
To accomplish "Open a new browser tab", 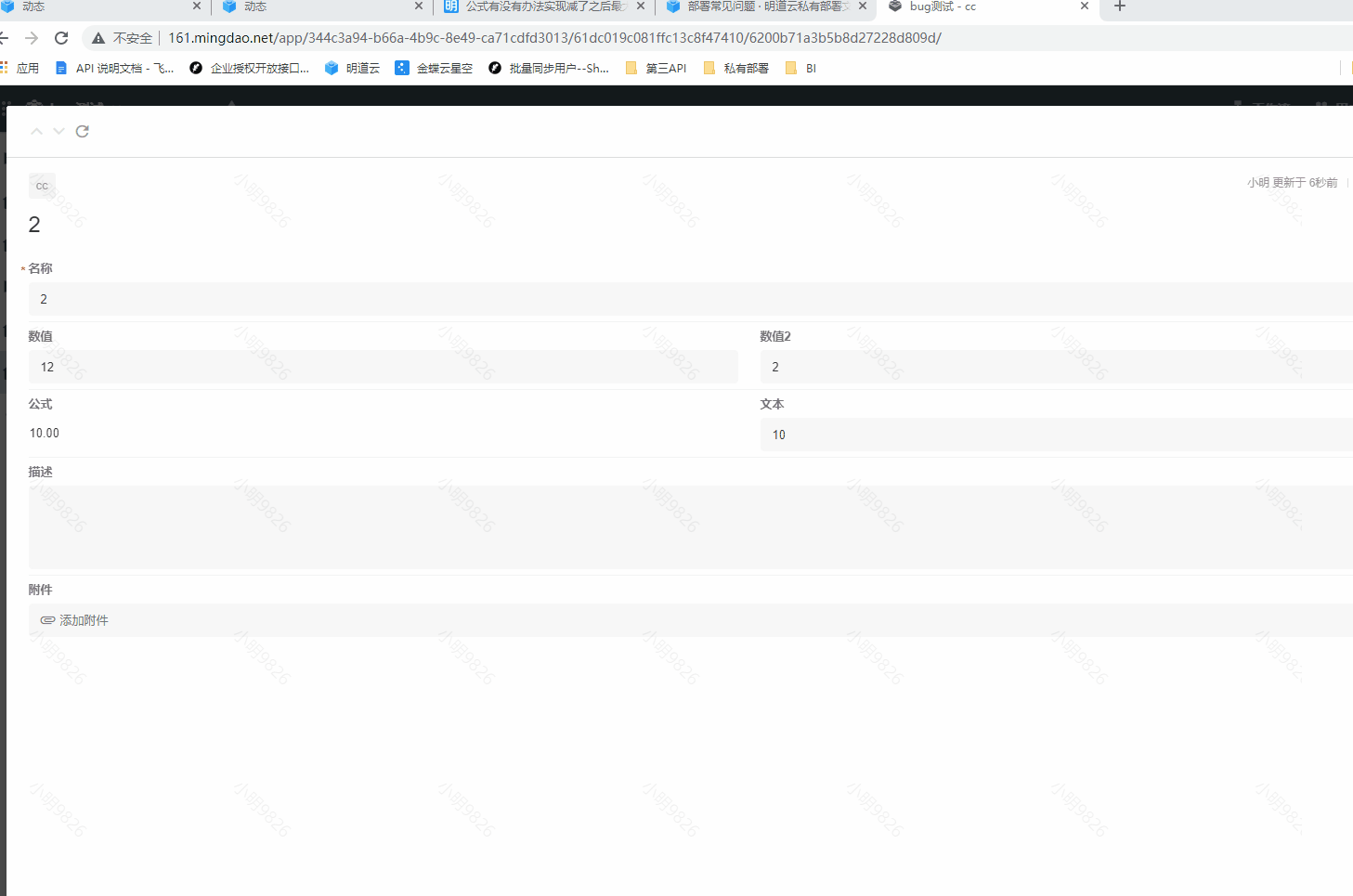I will point(1118,6).
